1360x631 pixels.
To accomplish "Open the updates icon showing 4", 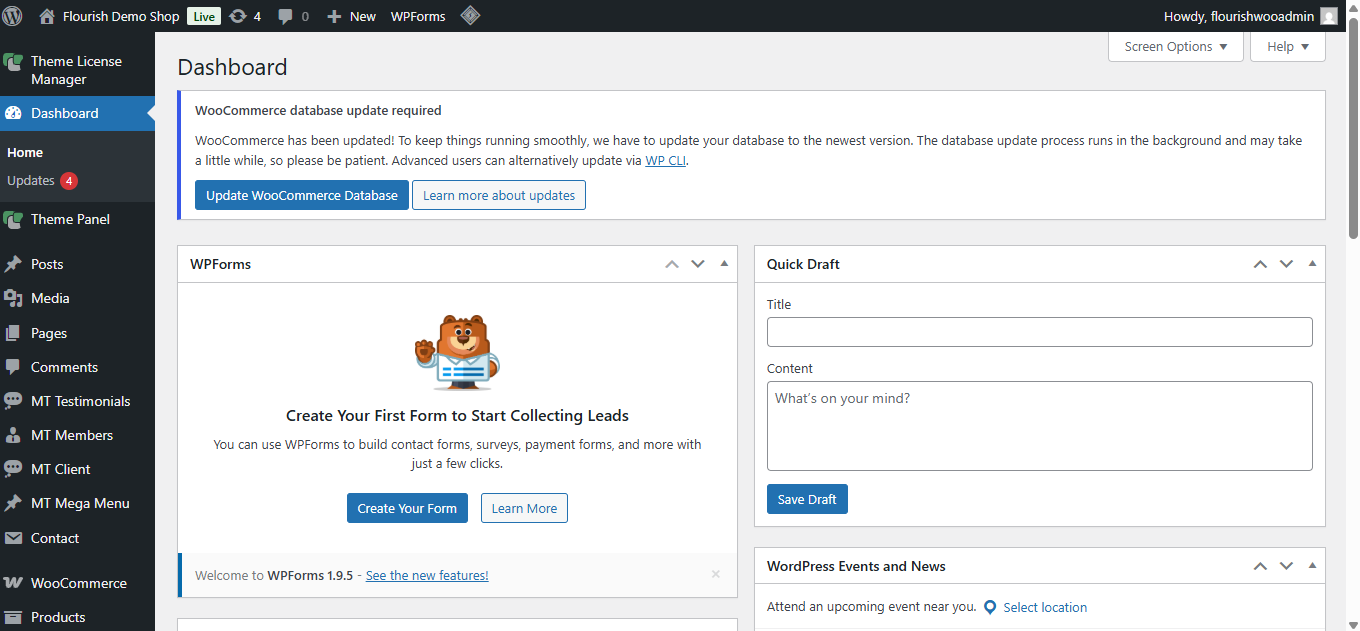I will point(238,16).
